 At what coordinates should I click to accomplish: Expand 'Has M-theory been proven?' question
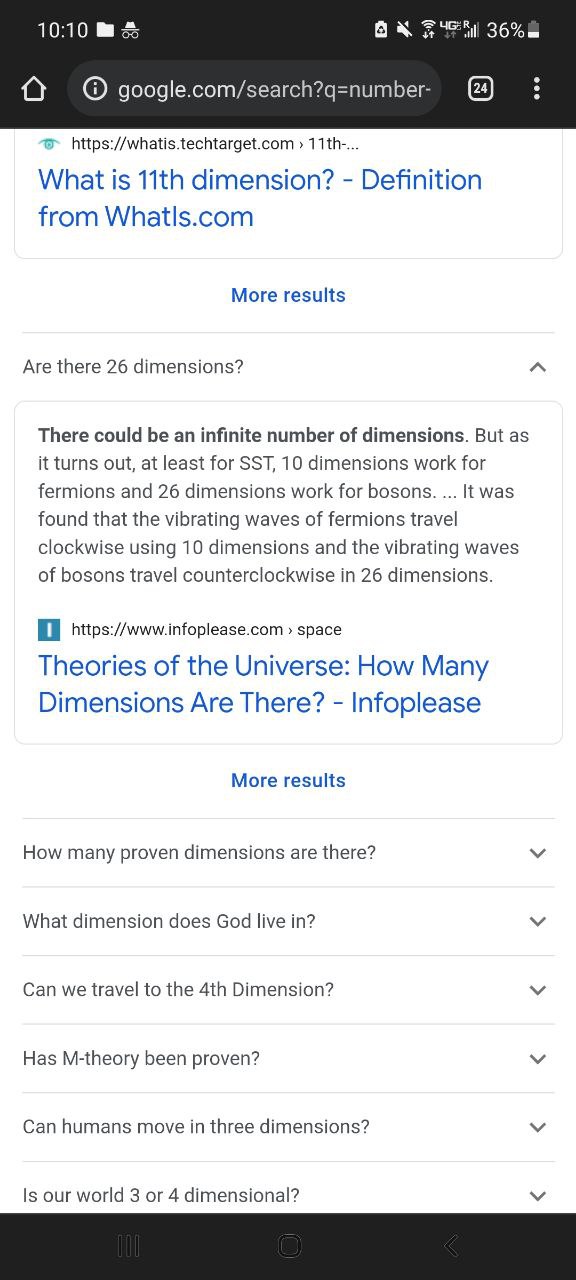click(x=288, y=1058)
